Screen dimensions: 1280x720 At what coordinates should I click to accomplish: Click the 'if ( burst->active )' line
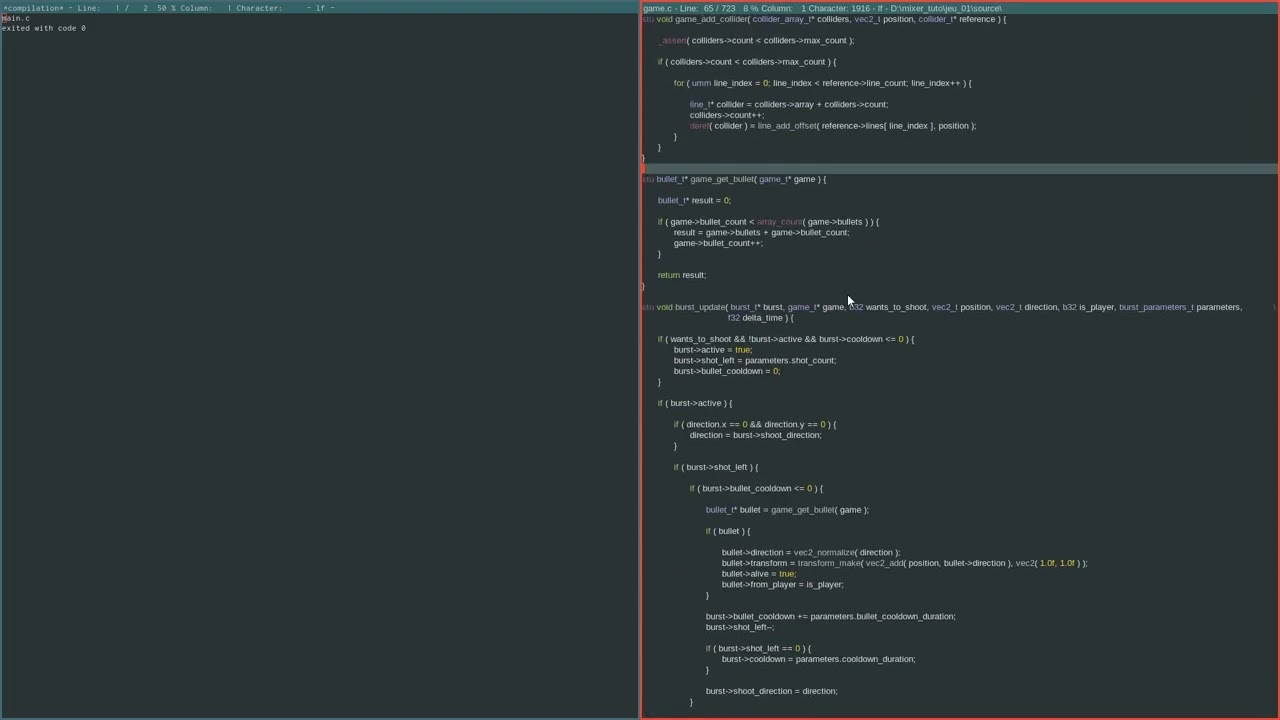click(695, 403)
